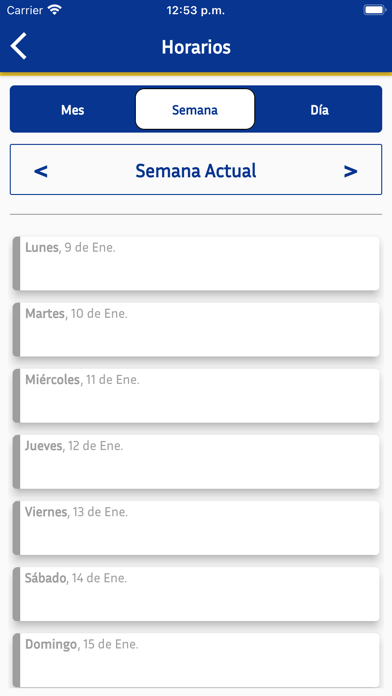Screen dimensions: 392x696
Task: Open the Domingo, 15 de Ene. card
Action: (x=196, y=660)
